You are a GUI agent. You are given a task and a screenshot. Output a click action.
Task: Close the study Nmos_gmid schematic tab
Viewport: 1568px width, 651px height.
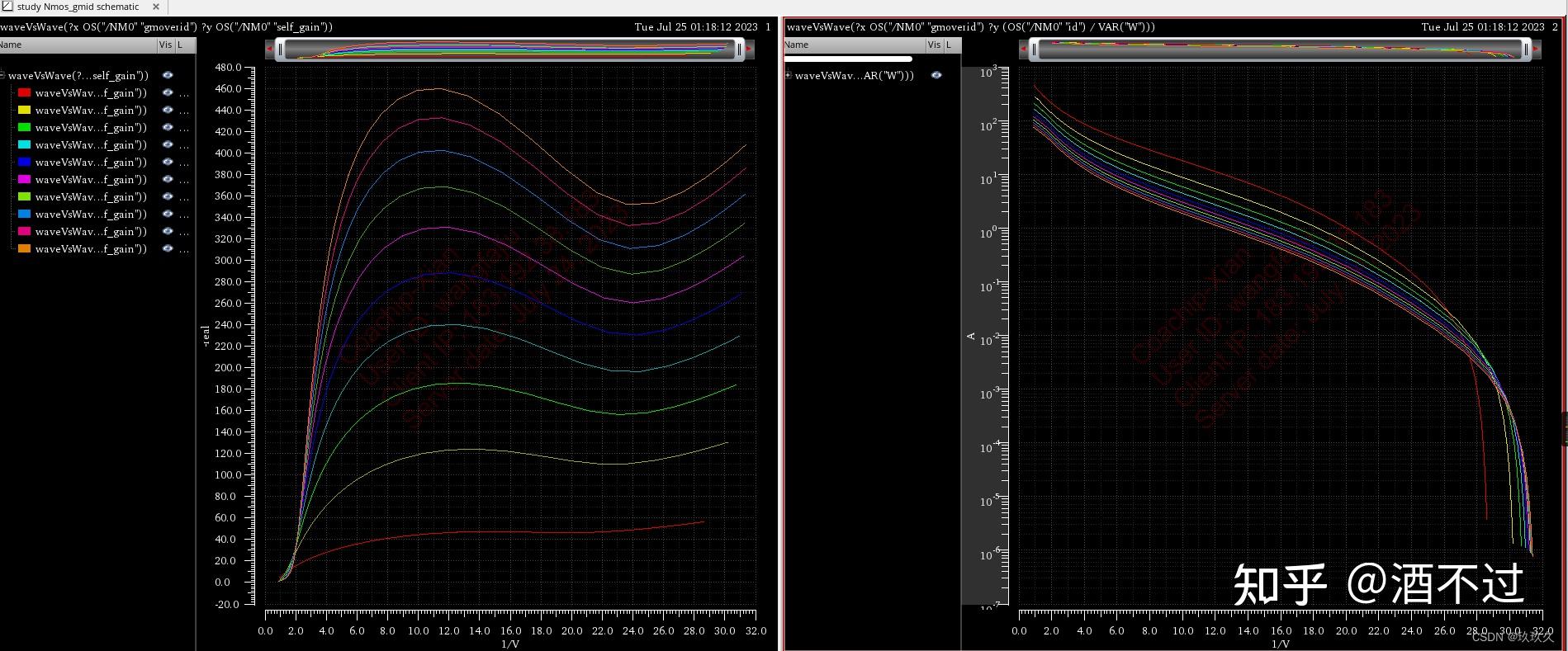click(x=156, y=7)
